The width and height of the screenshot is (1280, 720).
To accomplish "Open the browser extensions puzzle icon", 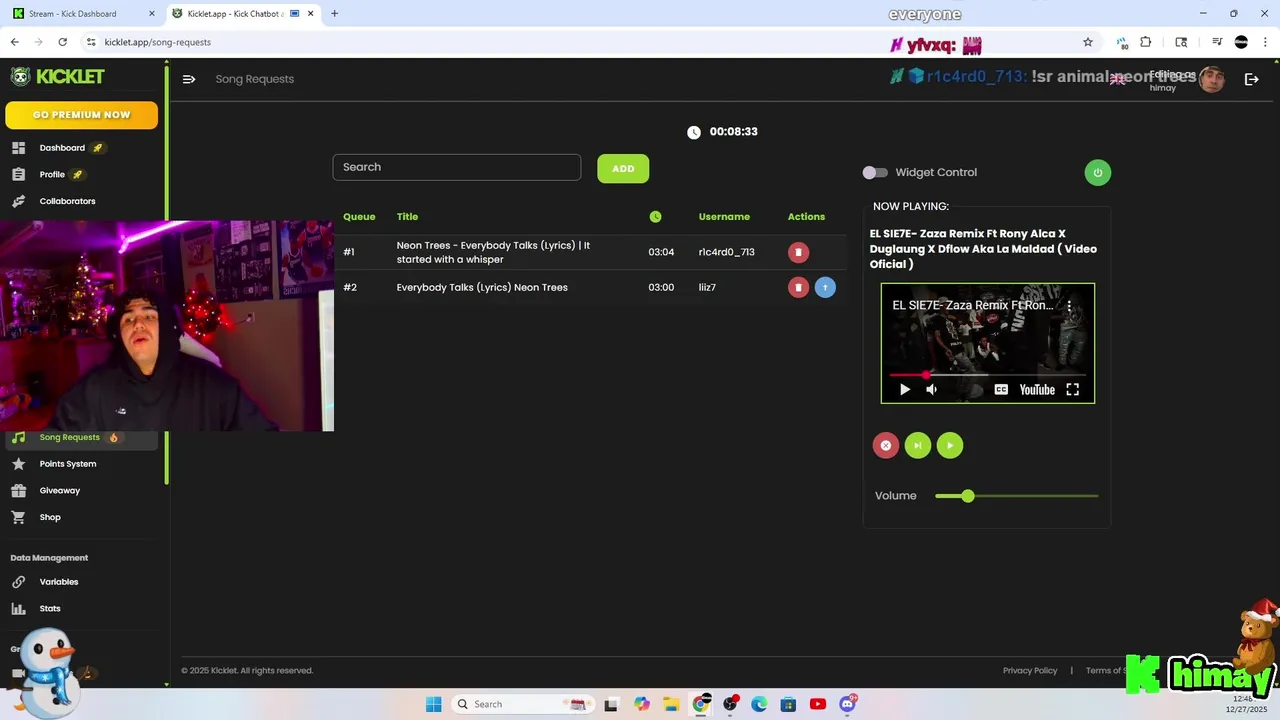I will [1146, 42].
